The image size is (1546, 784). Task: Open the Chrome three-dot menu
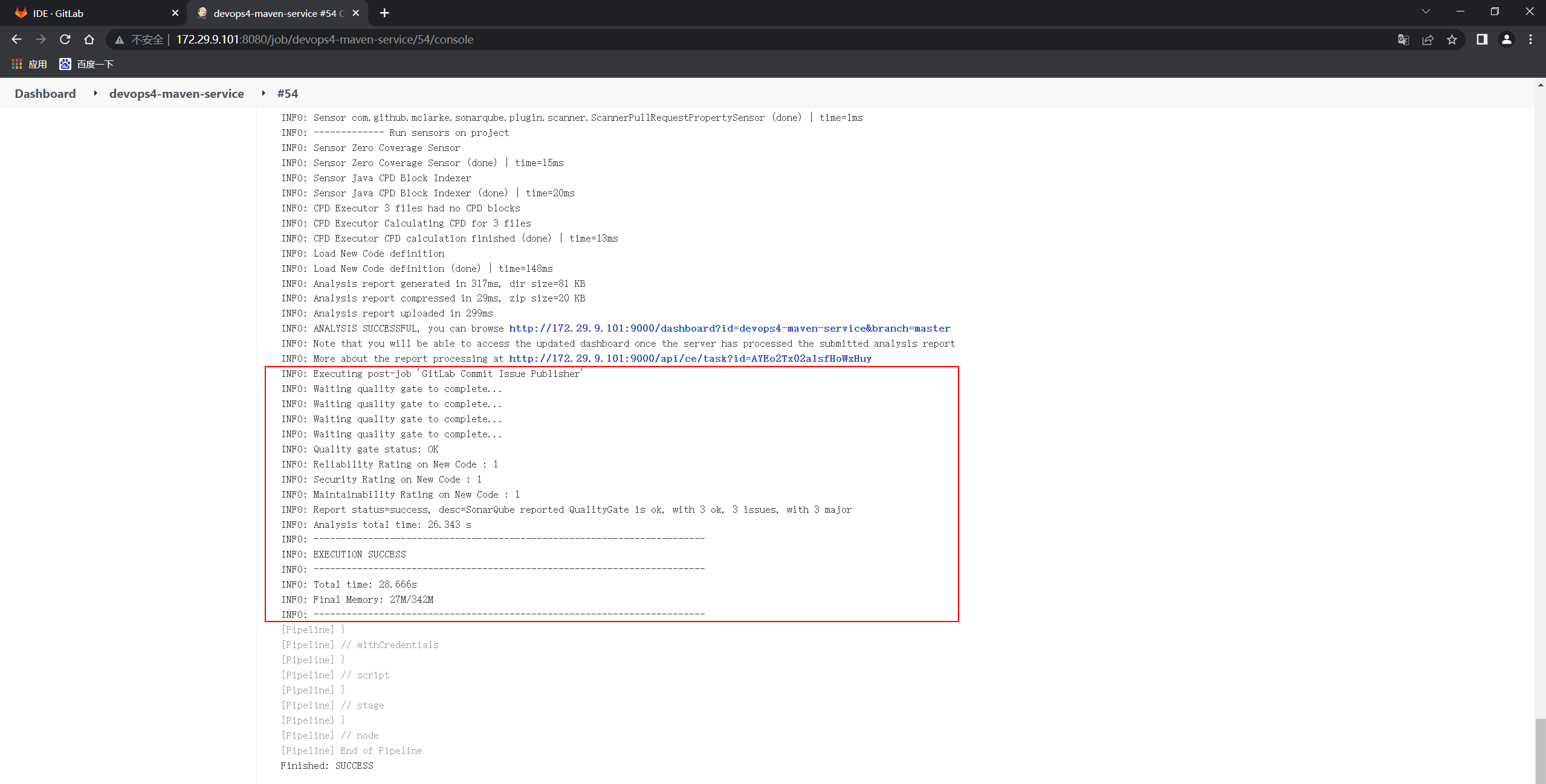pyautogui.click(x=1530, y=39)
